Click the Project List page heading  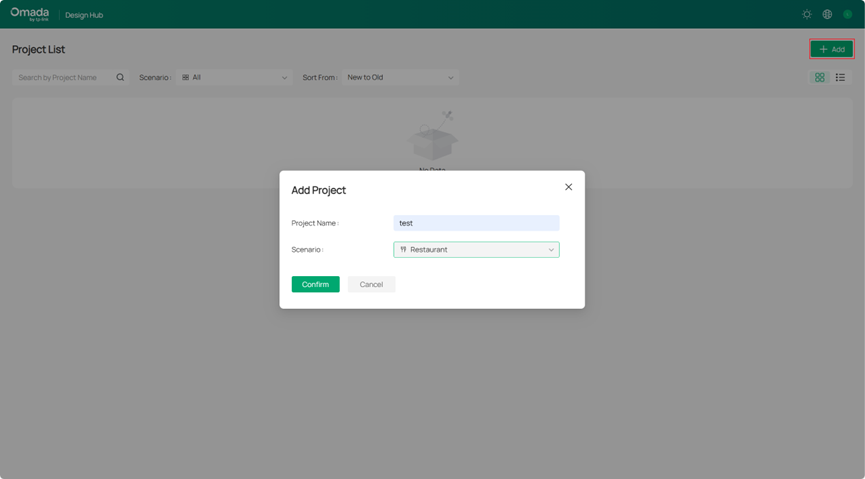(38, 49)
